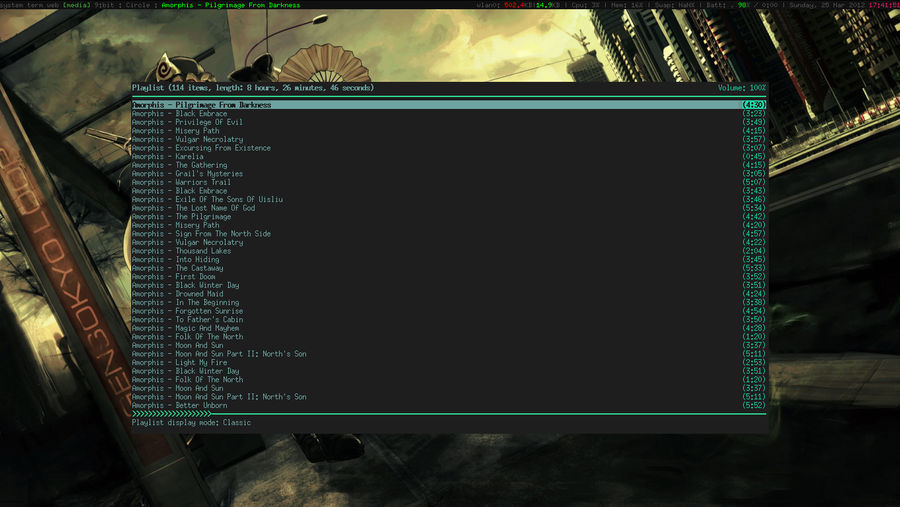This screenshot has height=507, width=900.
Task: Click the (2:04) duration beside Thousand Lakes
Action: tap(754, 251)
